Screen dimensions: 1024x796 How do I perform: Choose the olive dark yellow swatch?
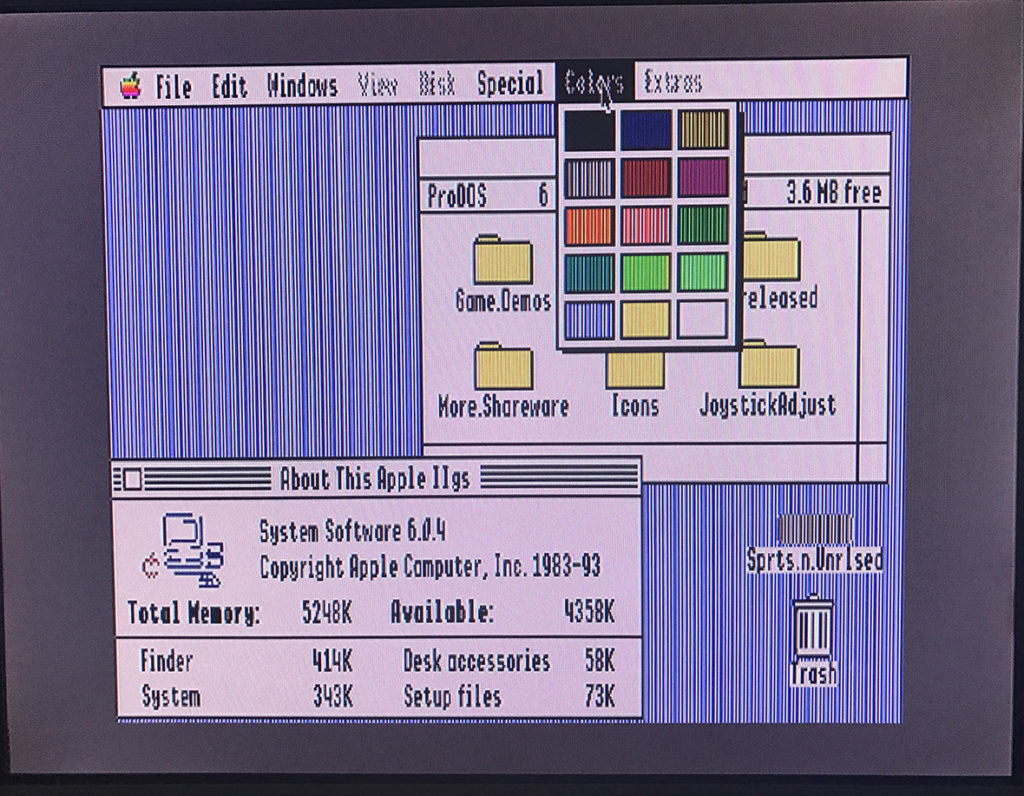[702, 129]
